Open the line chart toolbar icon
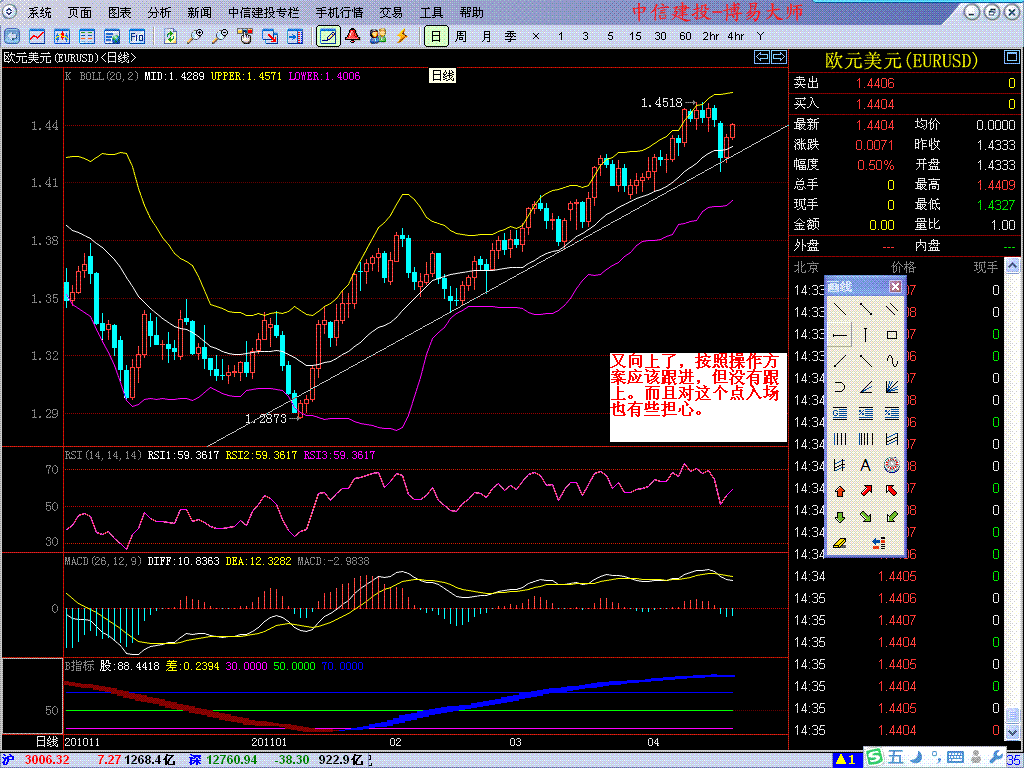 (37, 36)
